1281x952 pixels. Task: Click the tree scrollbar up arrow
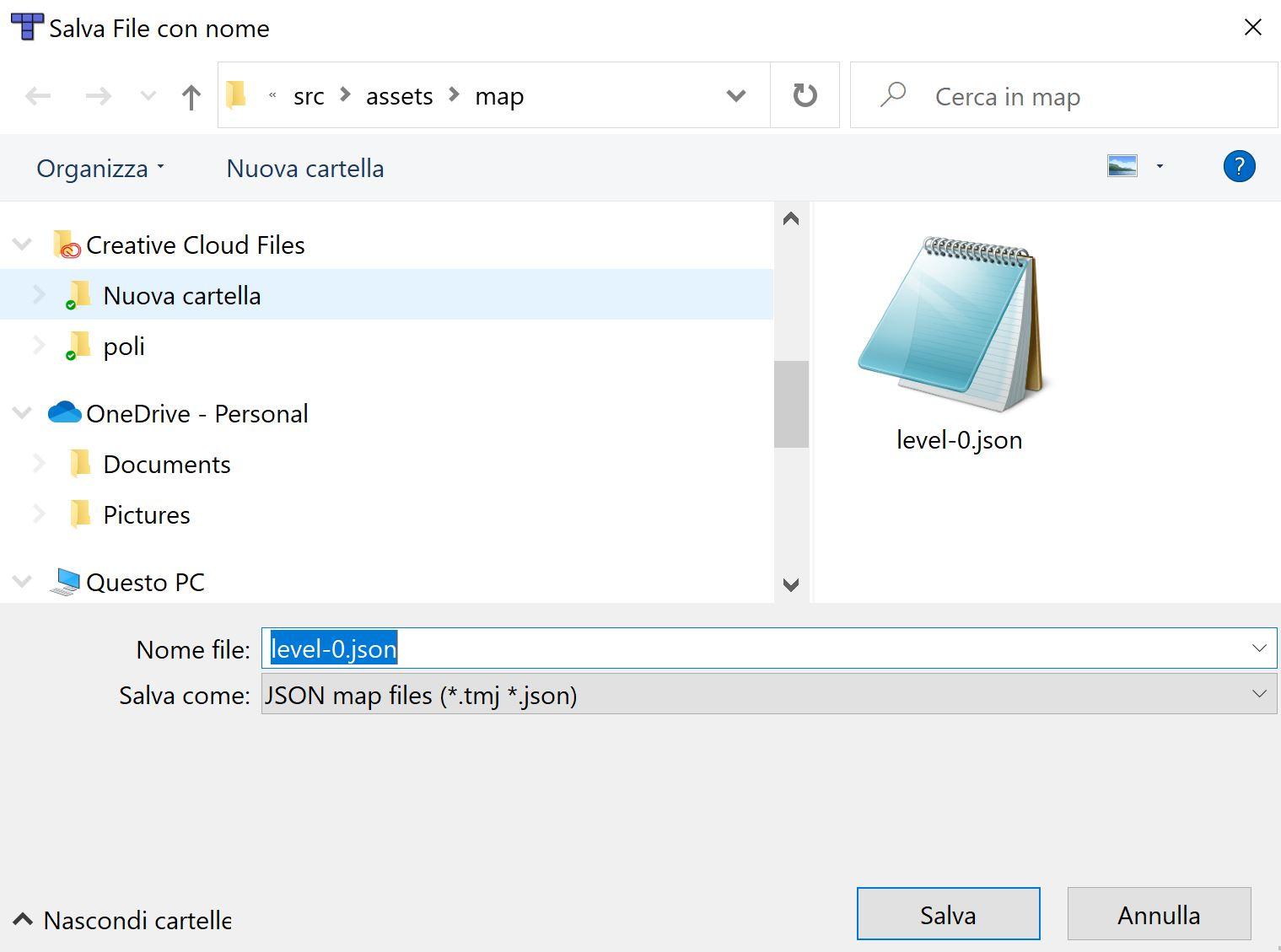pyautogui.click(x=791, y=219)
